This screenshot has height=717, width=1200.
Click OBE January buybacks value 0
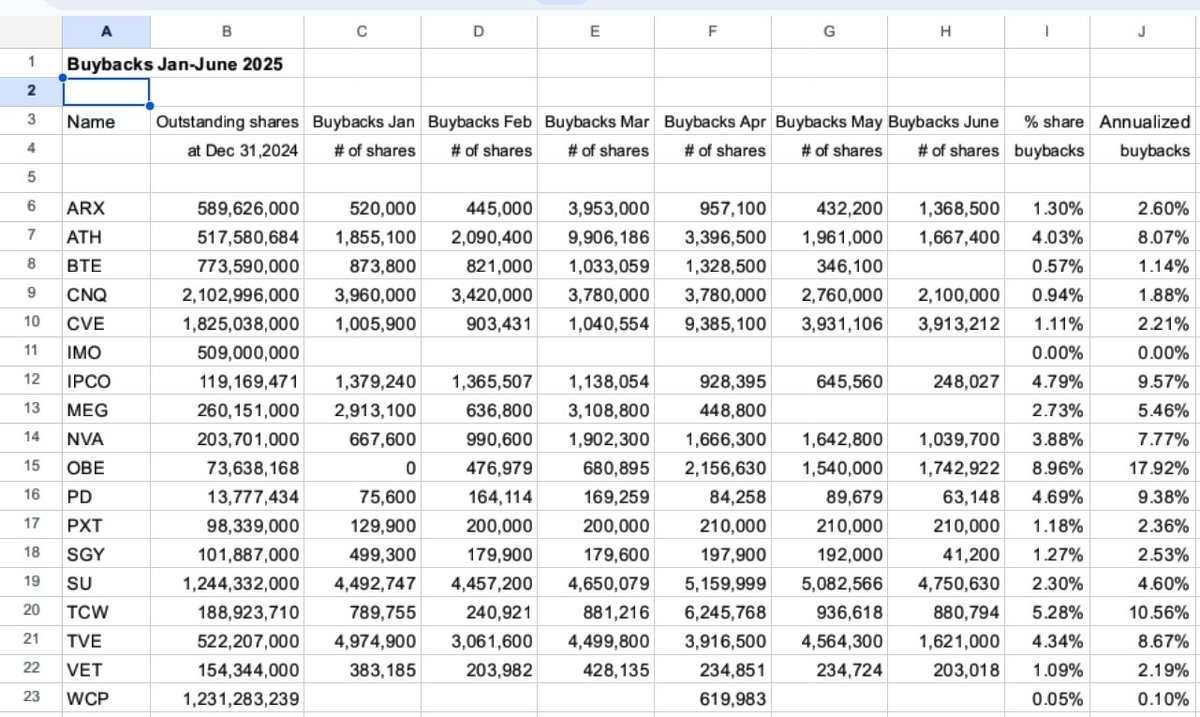pyautogui.click(x=362, y=468)
